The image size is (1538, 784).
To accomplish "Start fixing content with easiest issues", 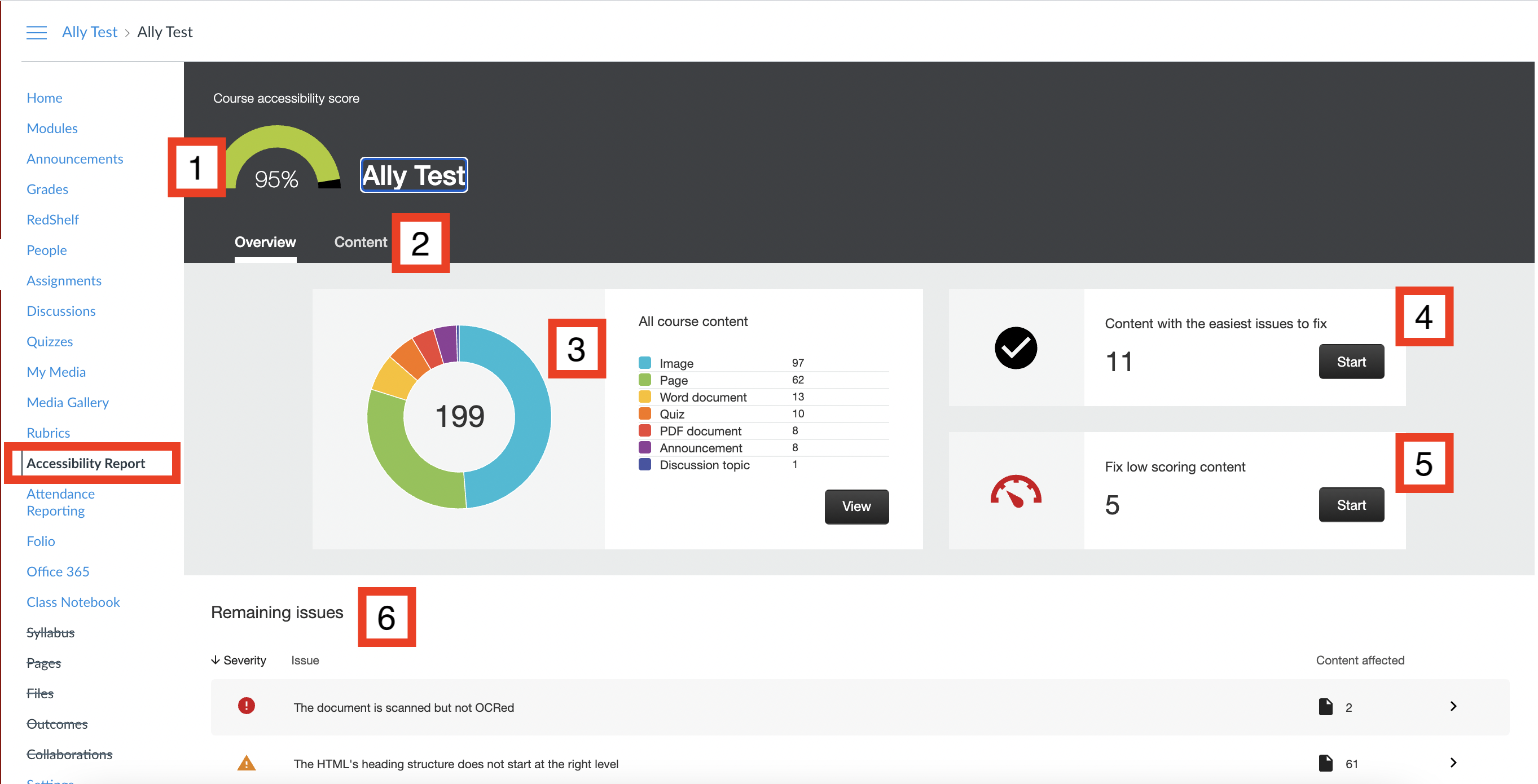I will pyautogui.click(x=1351, y=362).
